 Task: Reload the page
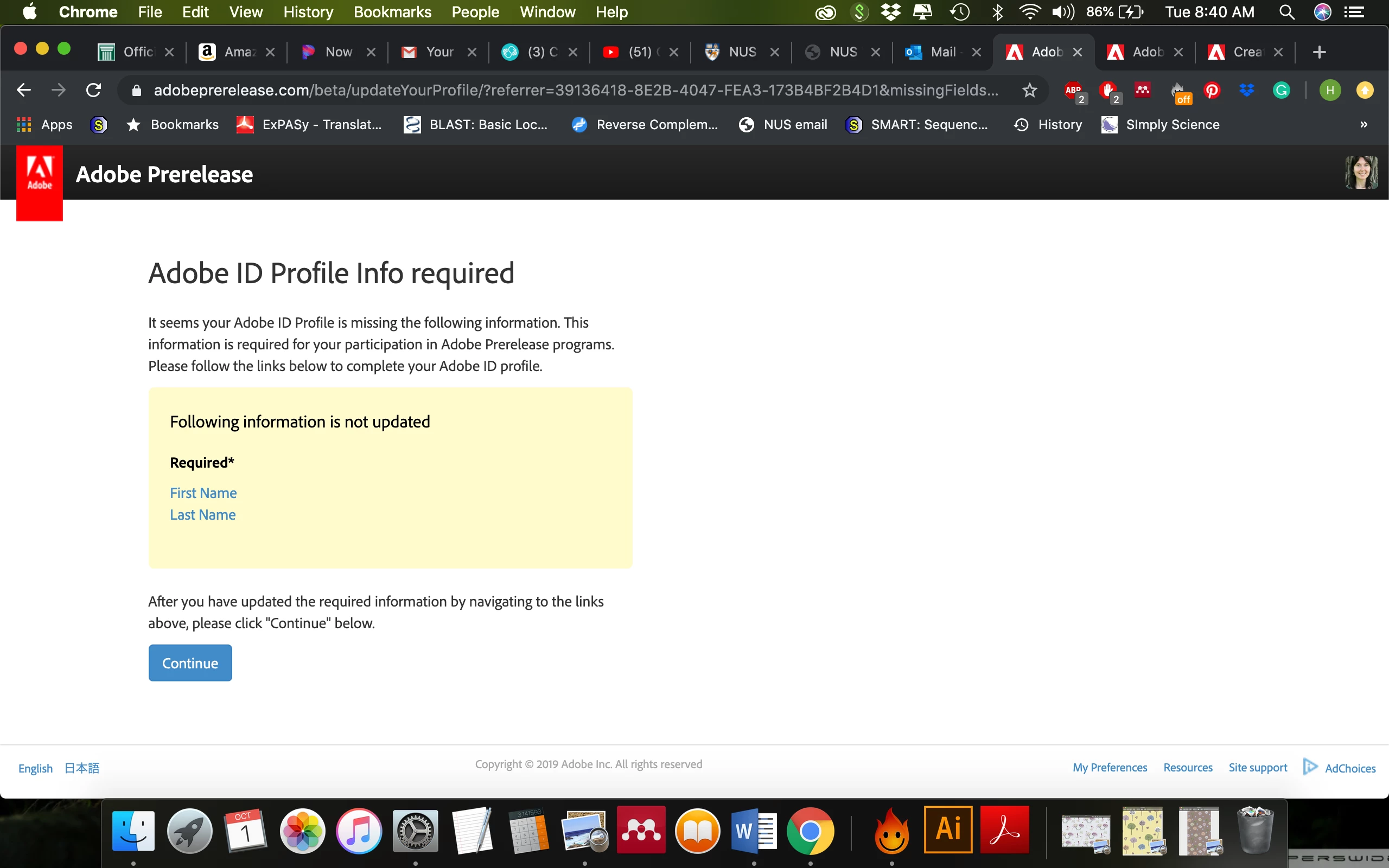pos(93,90)
